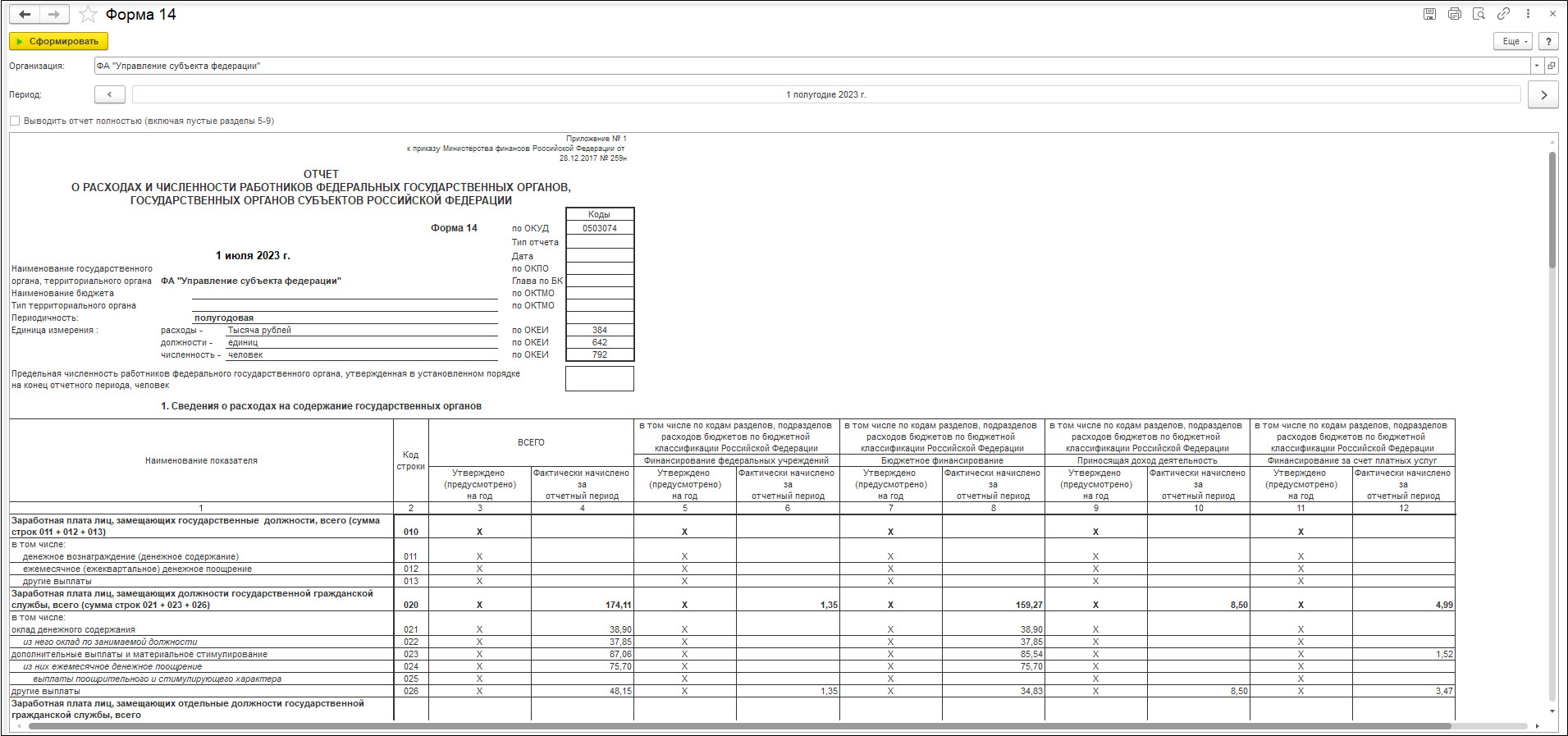This screenshot has height=736, width=1568.
Task: Select the ОКЕИ code cell 792
Action: coord(600,354)
